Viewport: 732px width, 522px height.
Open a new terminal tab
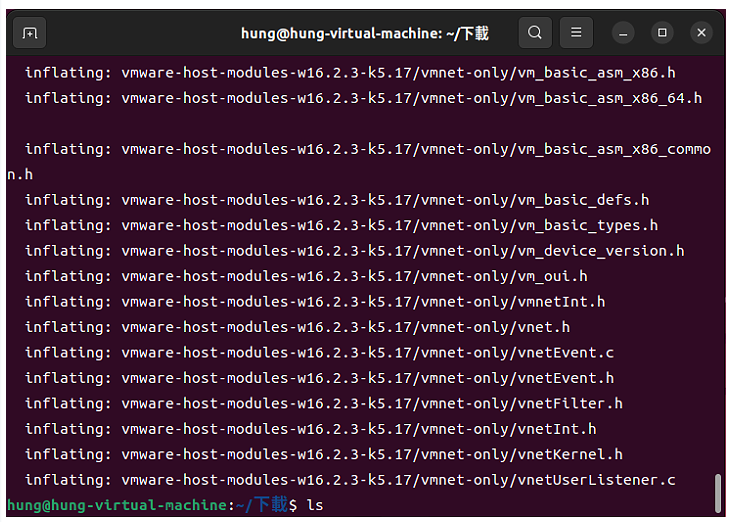pos(29,33)
